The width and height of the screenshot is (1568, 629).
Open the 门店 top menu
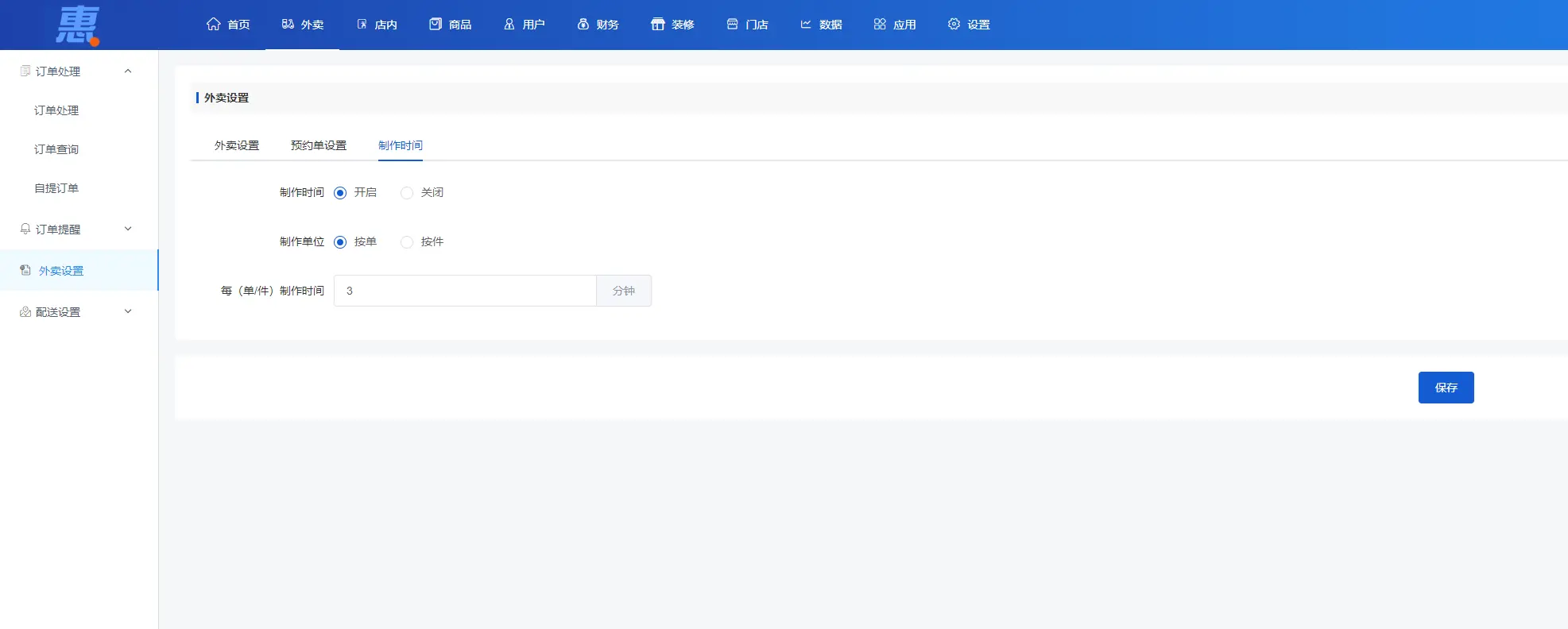click(x=748, y=25)
